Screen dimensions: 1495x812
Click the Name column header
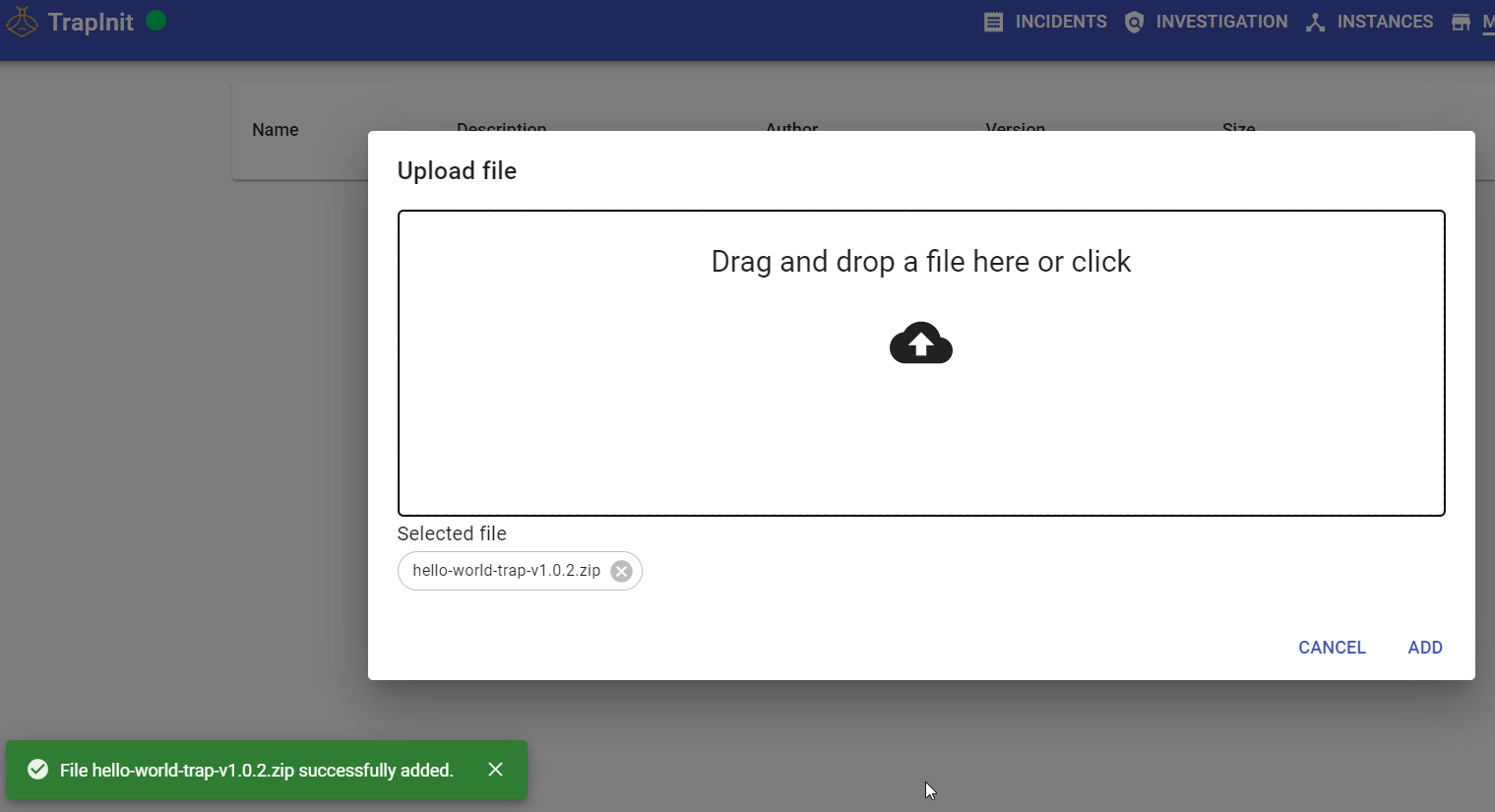point(276,130)
